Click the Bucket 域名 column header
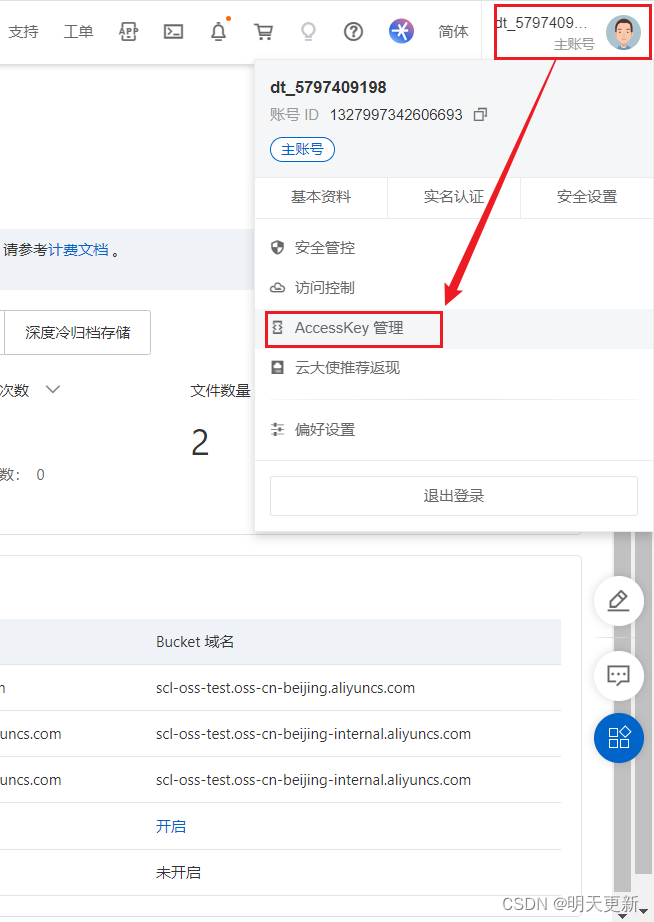This screenshot has height=922, width=654. click(x=195, y=642)
